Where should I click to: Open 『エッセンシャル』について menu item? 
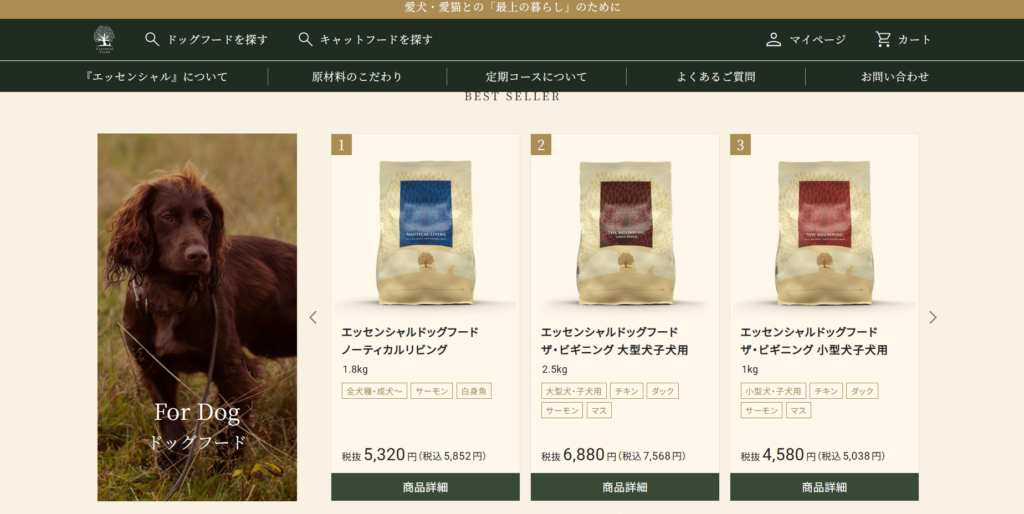(x=157, y=76)
